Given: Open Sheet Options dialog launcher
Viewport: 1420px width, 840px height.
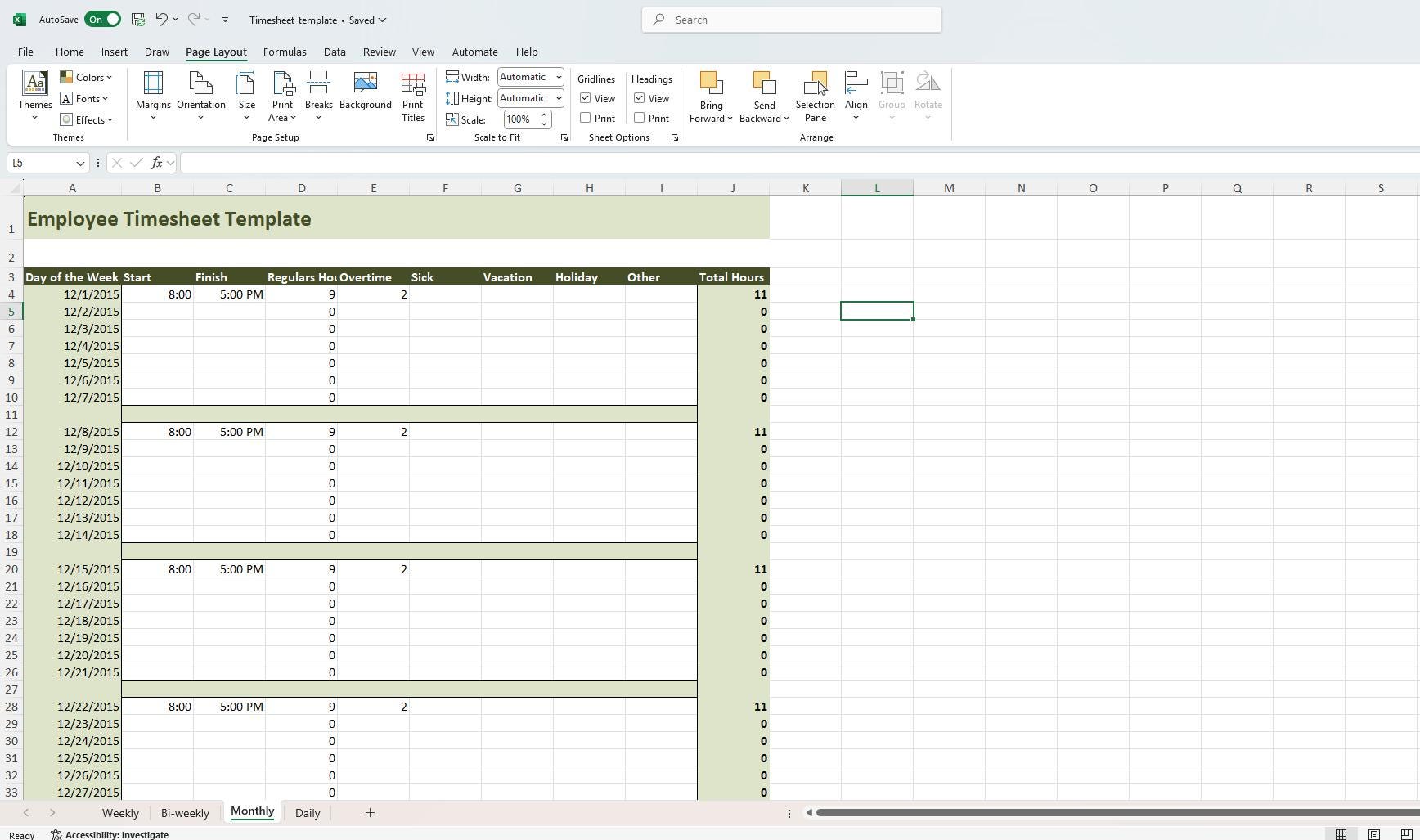Looking at the screenshot, I should pyautogui.click(x=675, y=138).
